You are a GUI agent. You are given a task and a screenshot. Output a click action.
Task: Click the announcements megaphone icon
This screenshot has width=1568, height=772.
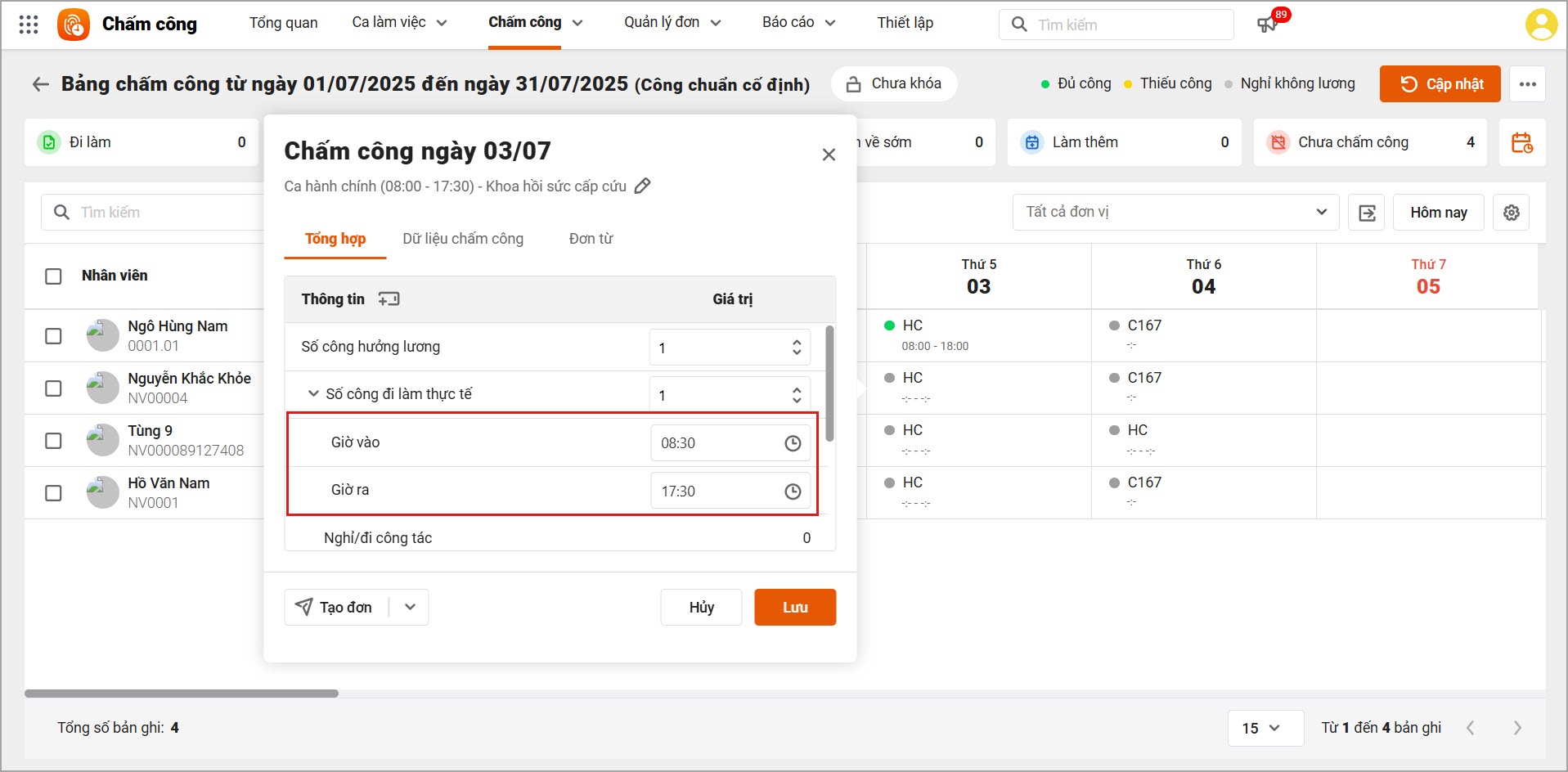point(1267,25)
